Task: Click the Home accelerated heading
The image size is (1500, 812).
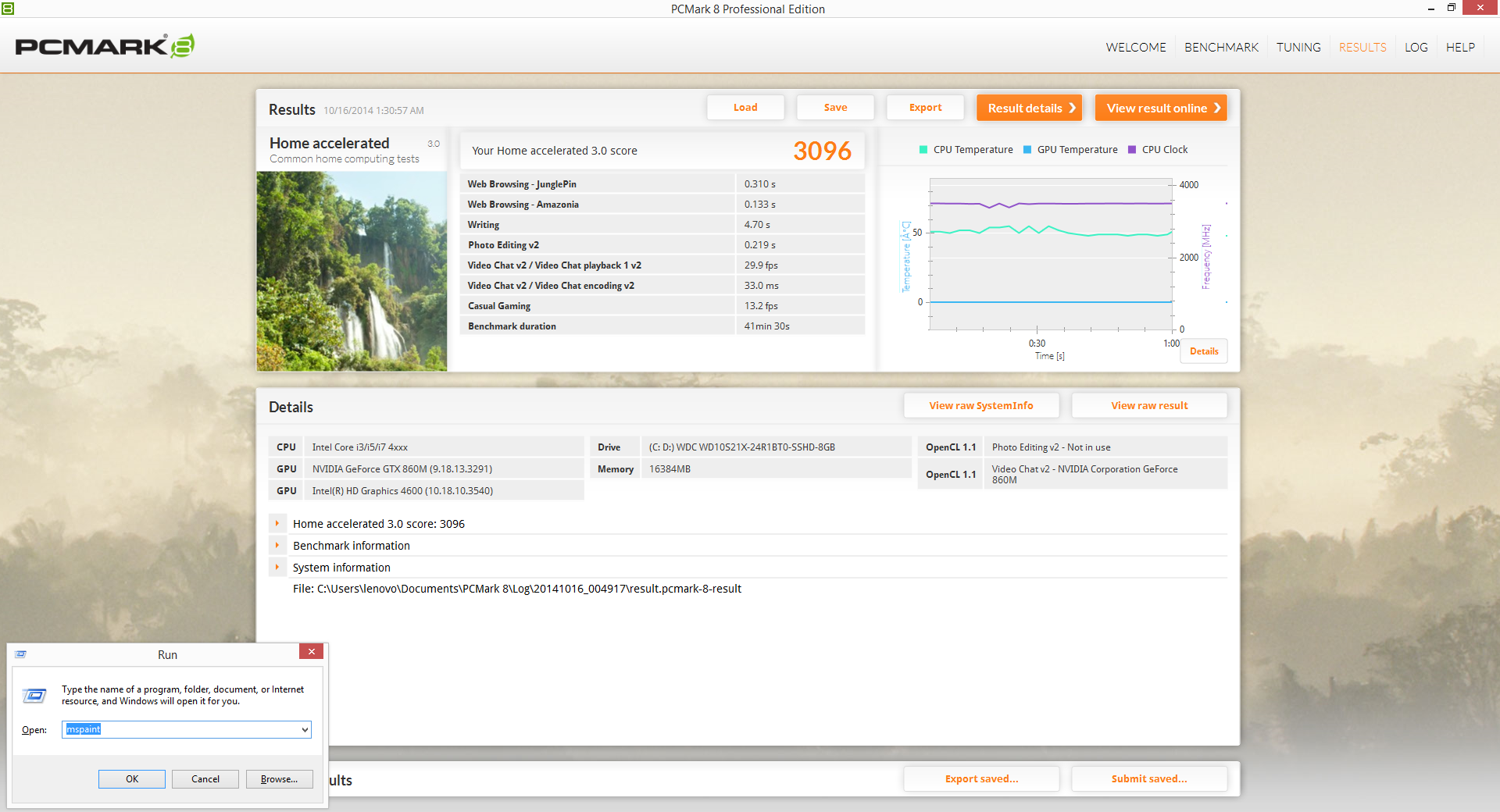Action: tap(329, 143)
